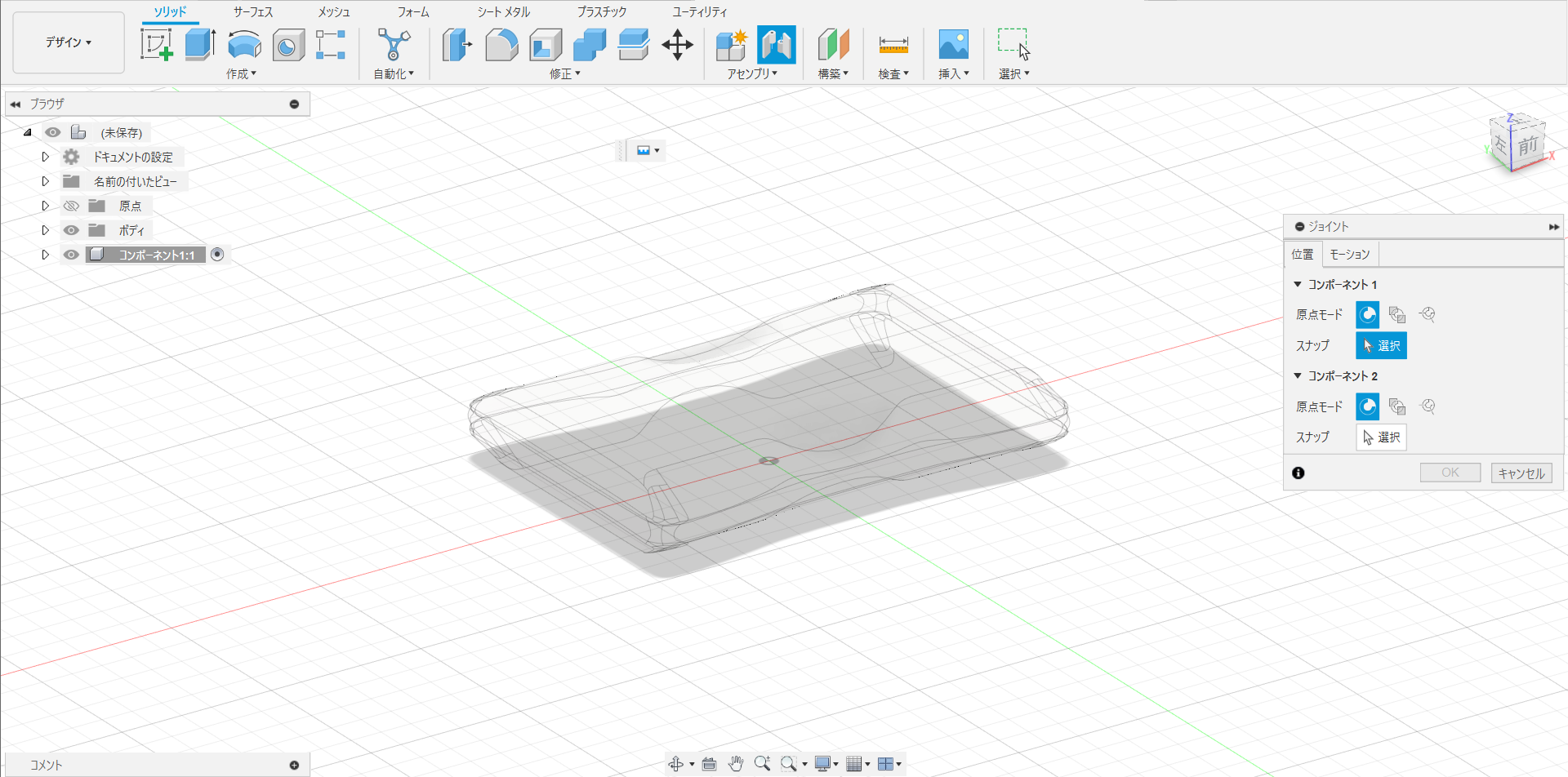The width and height of the screenshot is (1568, 777).
Task: Open the モーション tab in Joint dialog
Action: (1349, 255)
